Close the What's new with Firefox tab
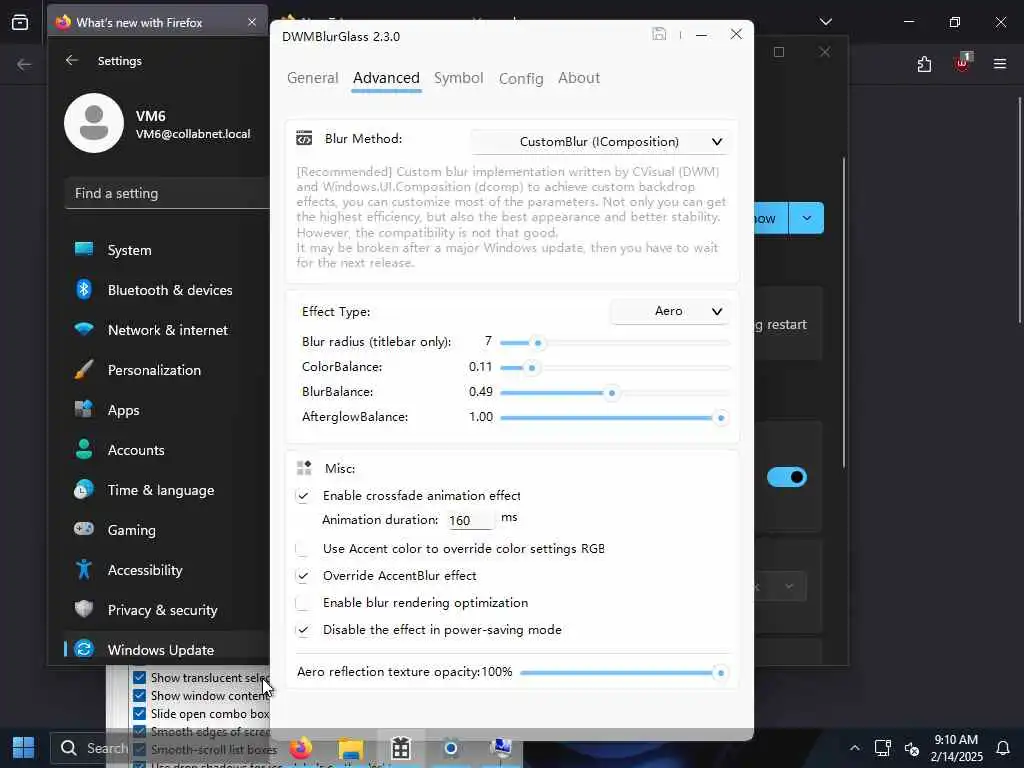The image size is (1024, 768). [252, 22]
